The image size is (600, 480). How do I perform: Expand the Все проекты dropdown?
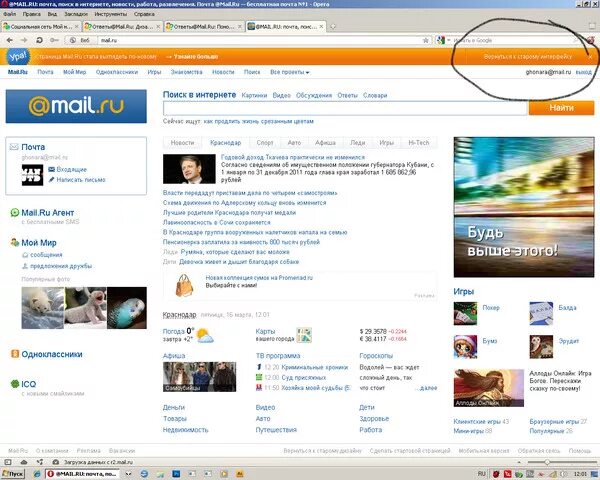pos(290,72)
